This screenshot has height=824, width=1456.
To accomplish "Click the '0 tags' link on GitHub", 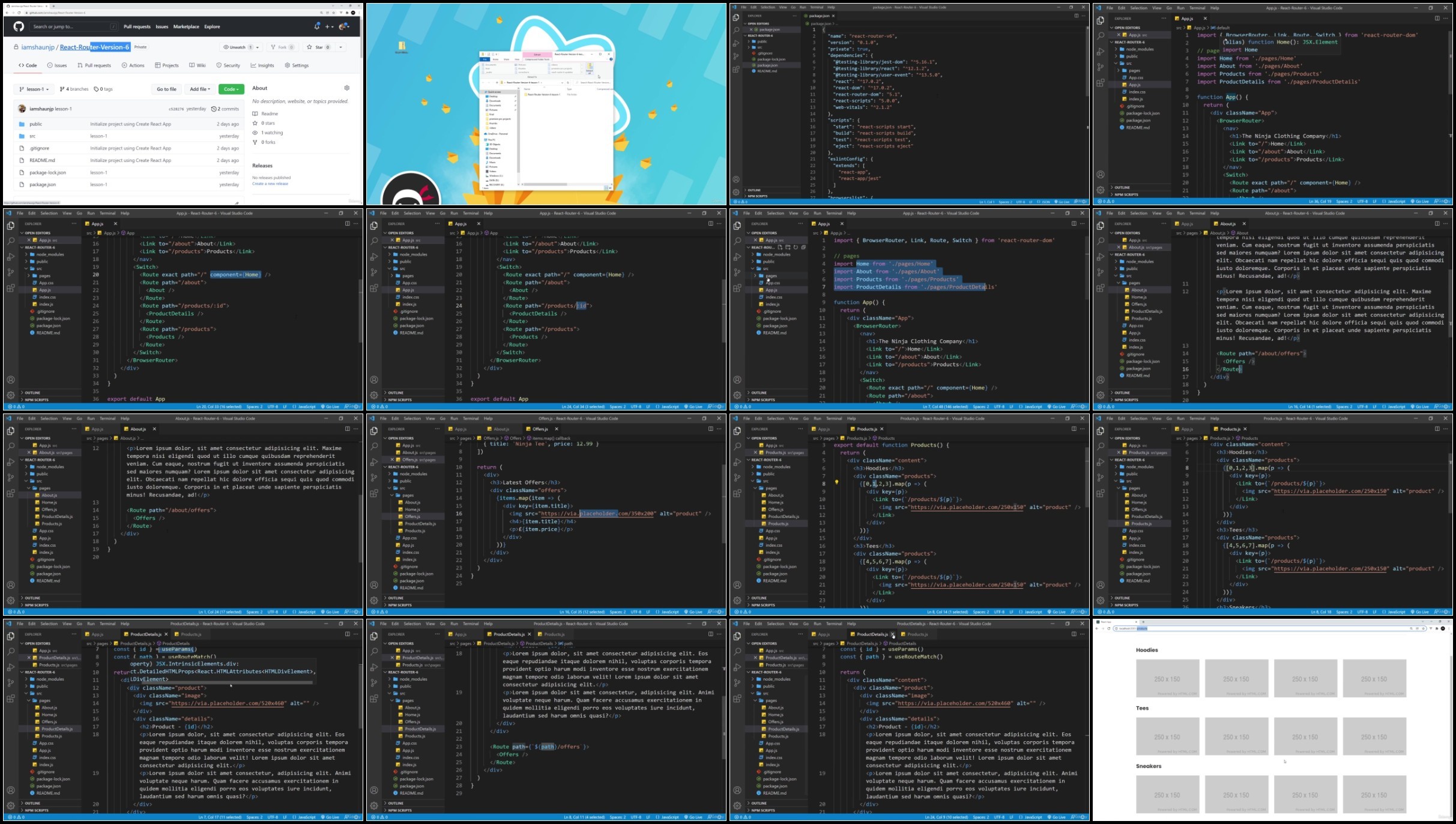I will (103, 89).
